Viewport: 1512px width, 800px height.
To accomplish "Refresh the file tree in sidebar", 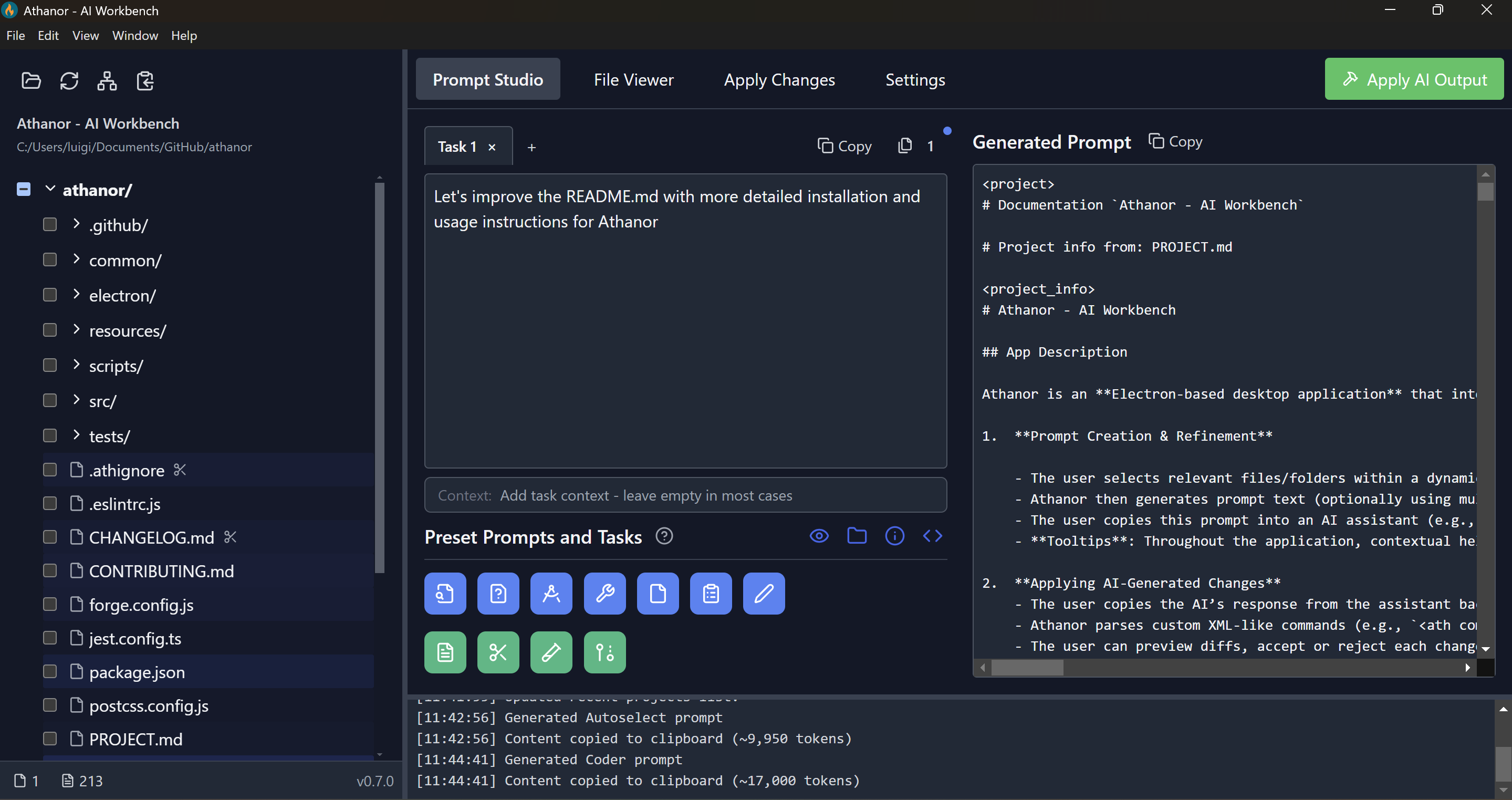I will (69, 80).
